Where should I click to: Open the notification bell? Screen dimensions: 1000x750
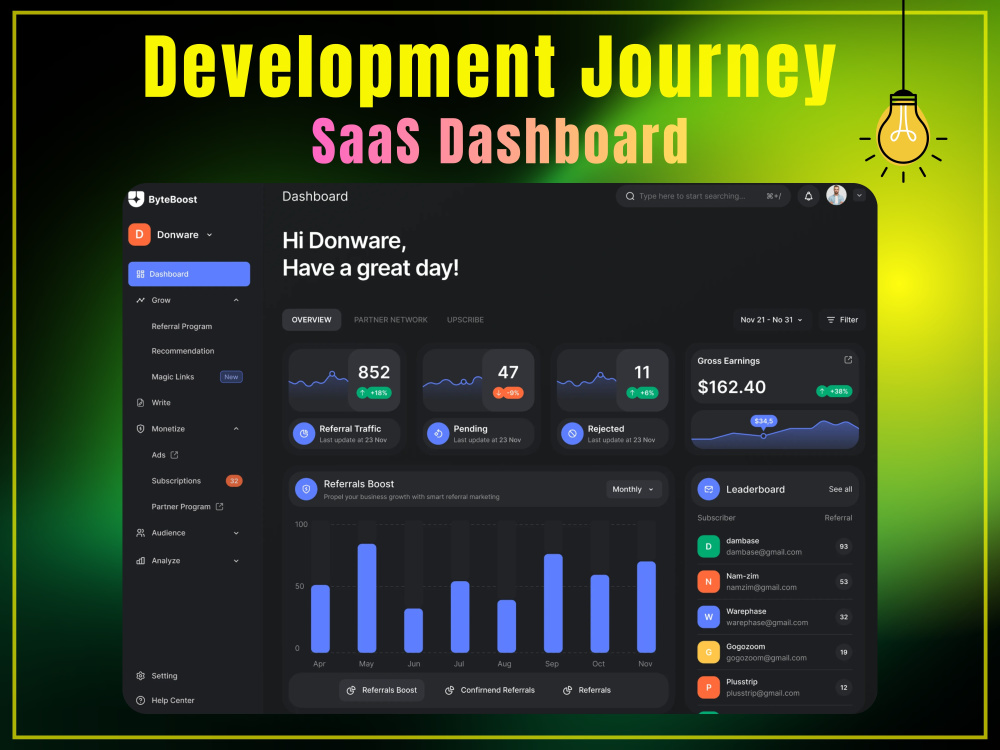pyautogui.click(x=808, y=196)
